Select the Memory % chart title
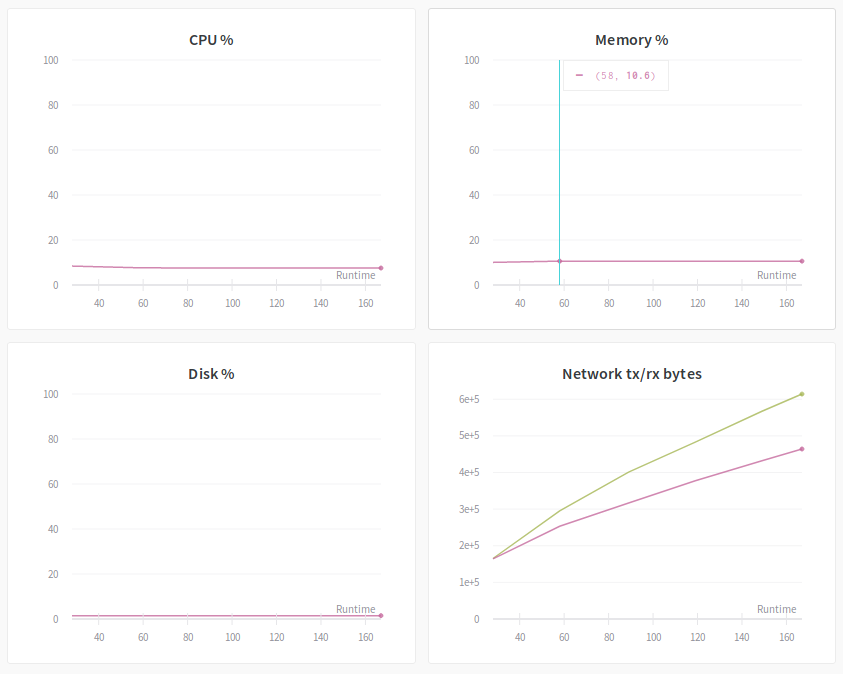This screenshot has width=843, height=674. [631, 40]
